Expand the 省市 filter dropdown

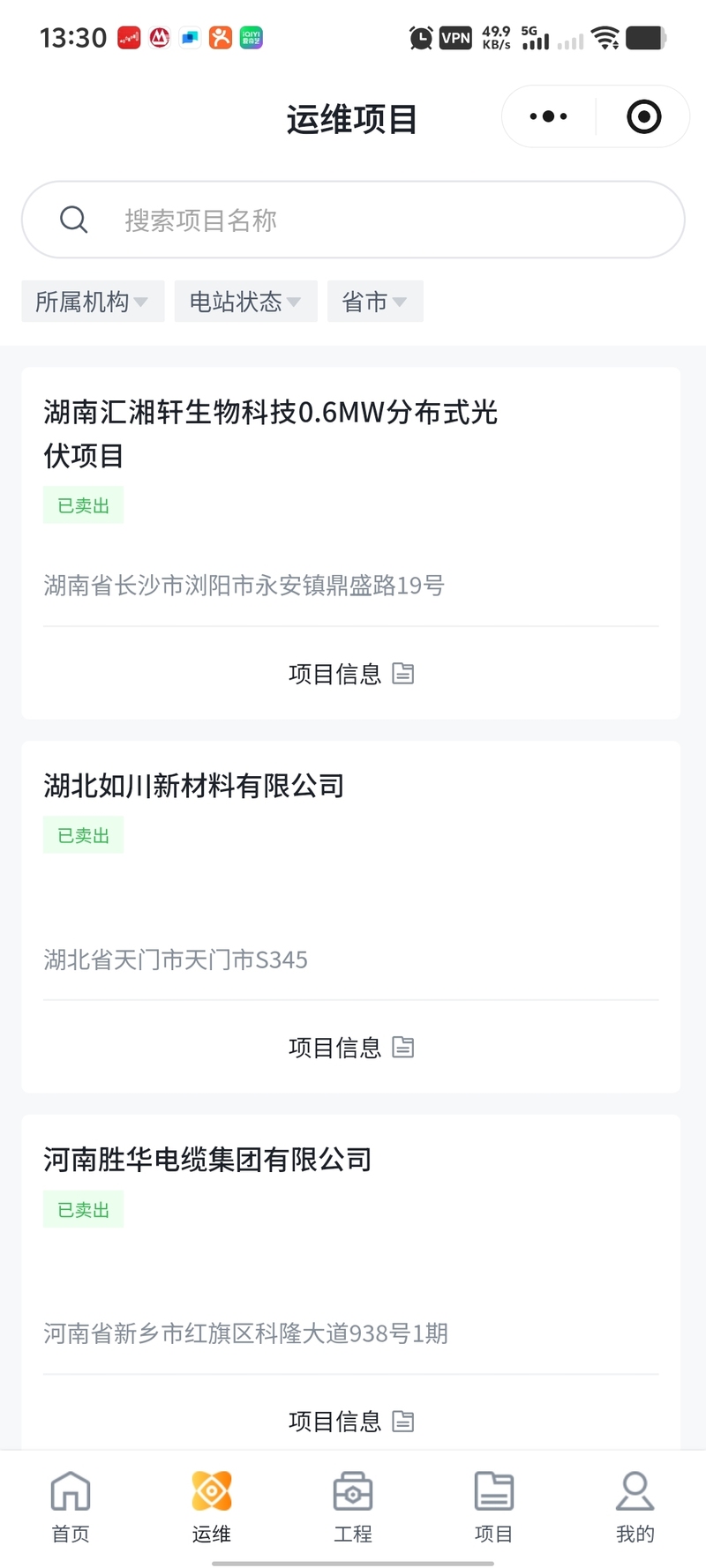pyautogui.click(x=375, y=302)
